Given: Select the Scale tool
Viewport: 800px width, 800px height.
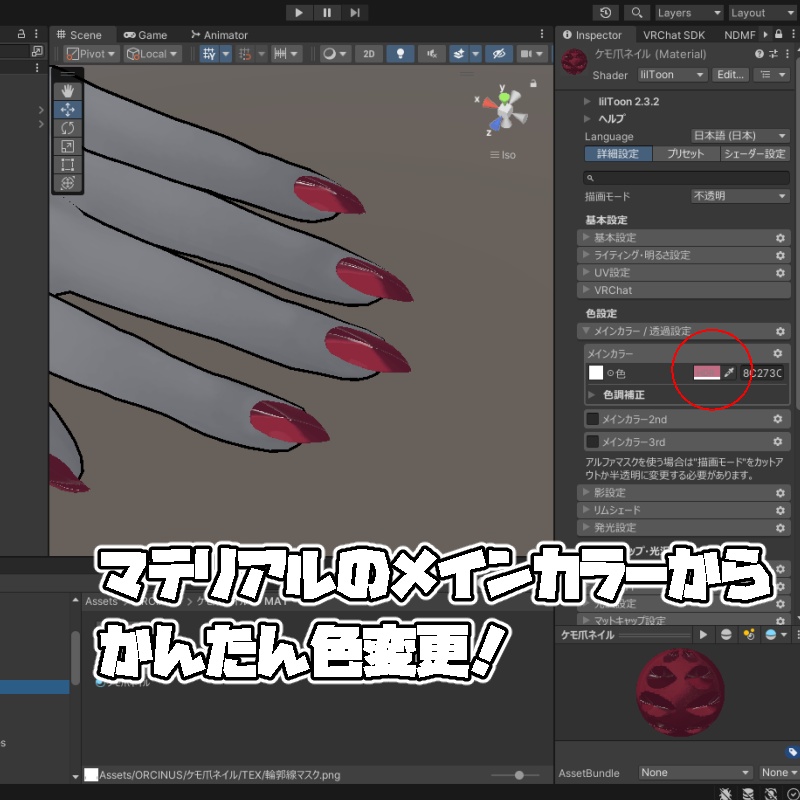Looking at the screenshot, I should (x=67, y=146).
